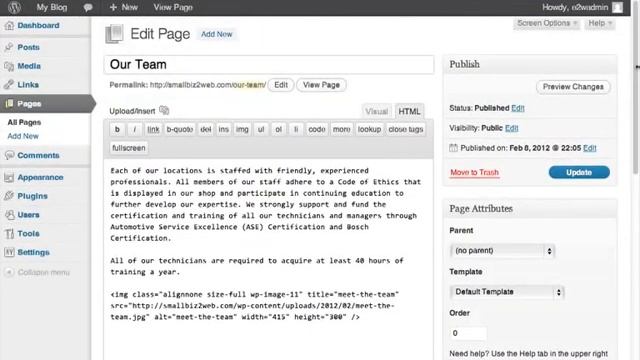Click the close tags button

pos(406,129)
